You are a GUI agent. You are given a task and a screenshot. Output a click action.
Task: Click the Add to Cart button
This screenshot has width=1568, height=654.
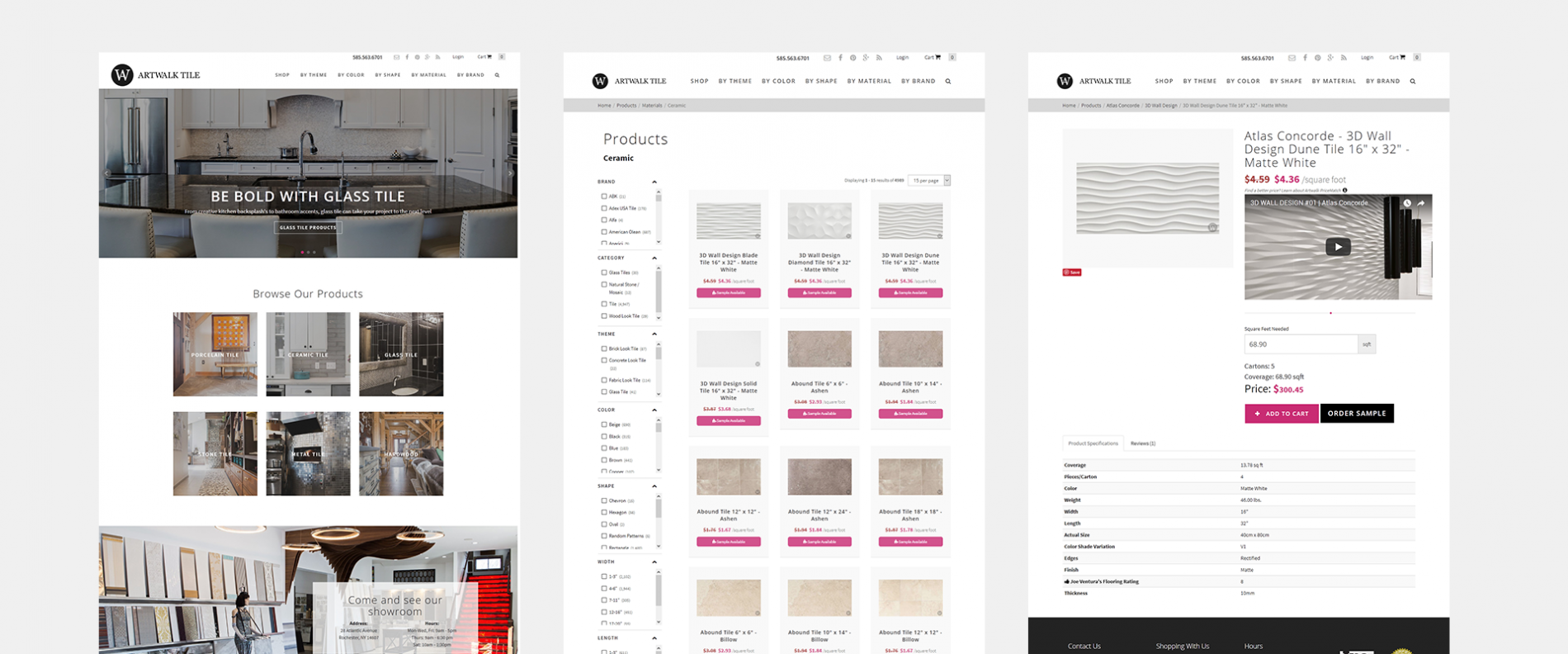[1282, 414]
